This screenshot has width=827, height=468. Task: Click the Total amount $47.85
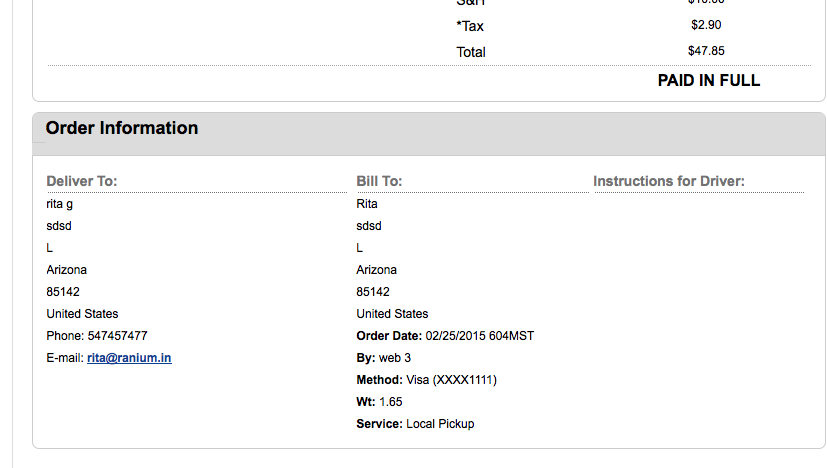(706, 51)
